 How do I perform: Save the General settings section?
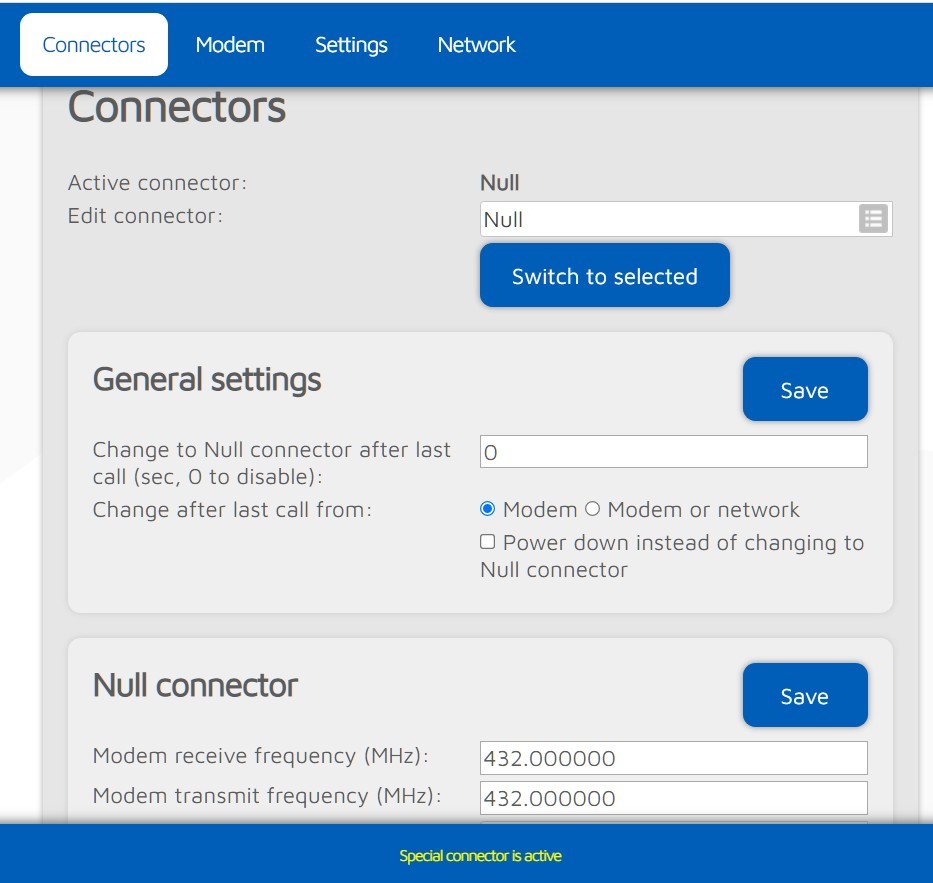coord(804,390)
